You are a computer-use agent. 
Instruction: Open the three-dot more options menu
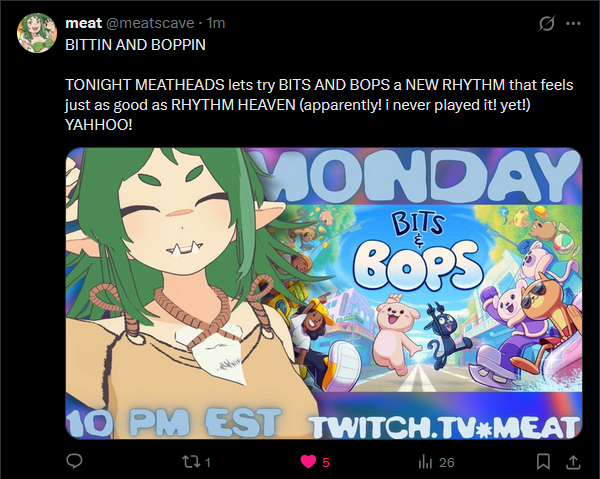573,24
